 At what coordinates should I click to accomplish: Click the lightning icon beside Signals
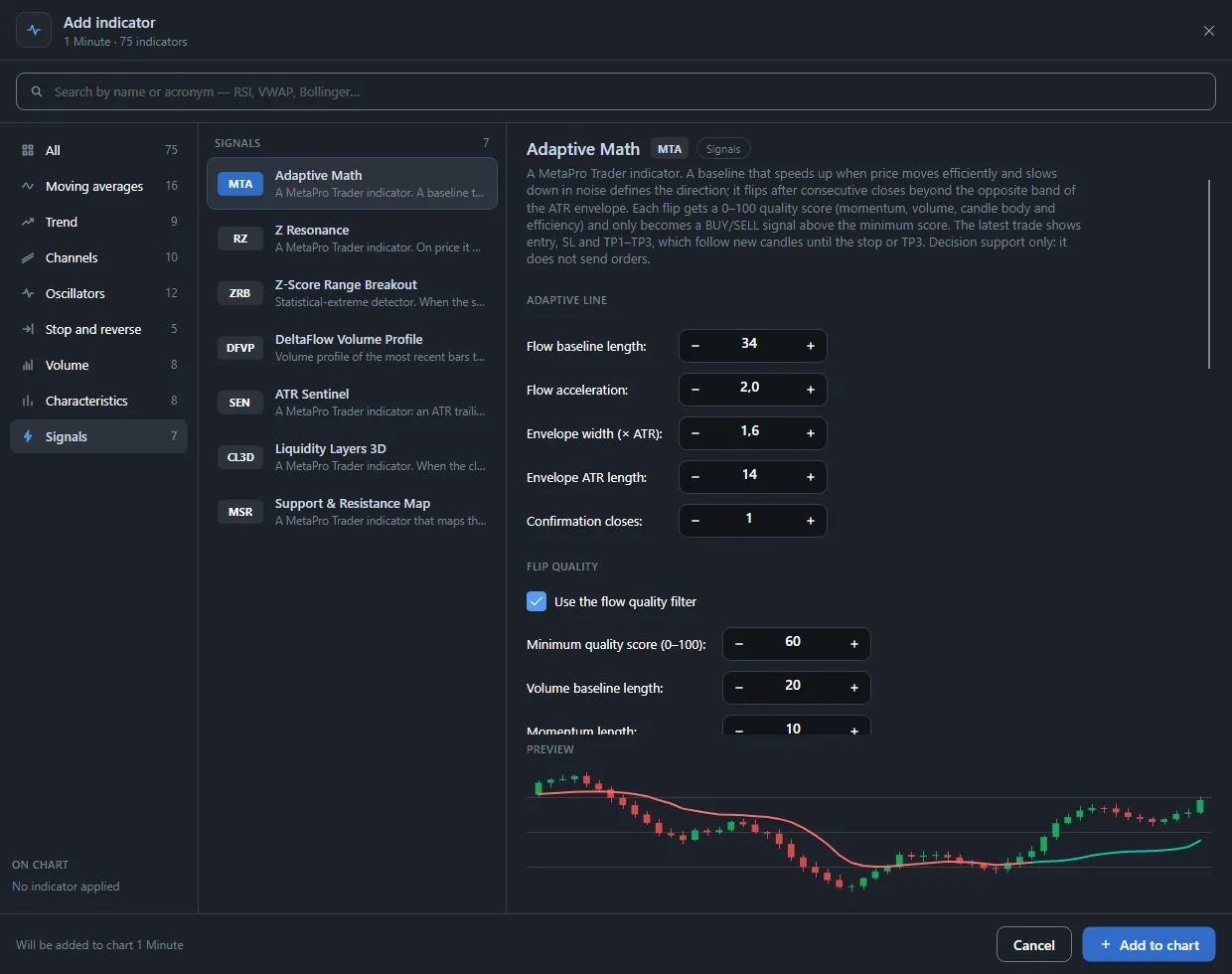click(28, 436)
